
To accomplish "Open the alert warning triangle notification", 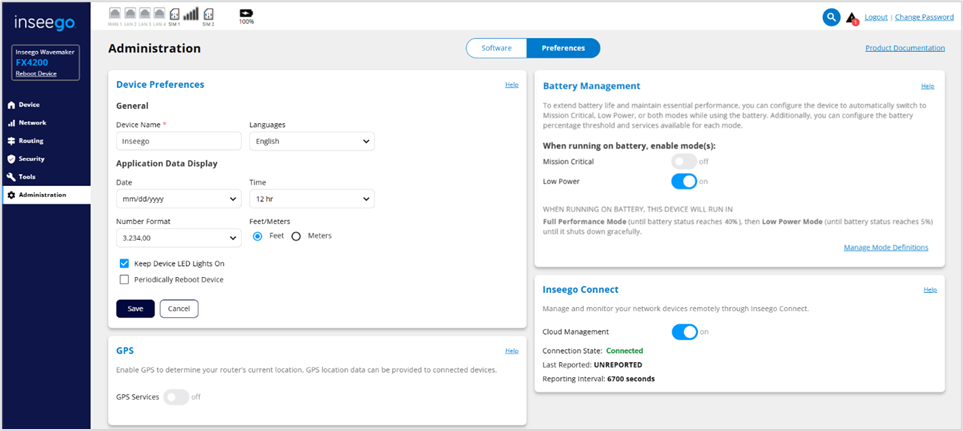I will click(851, 18).
